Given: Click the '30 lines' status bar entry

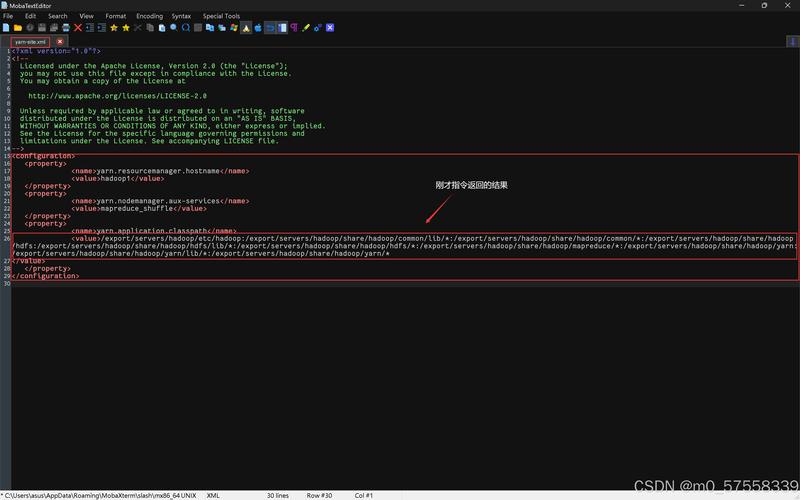Looking at the screenshot, I should 278,495.
